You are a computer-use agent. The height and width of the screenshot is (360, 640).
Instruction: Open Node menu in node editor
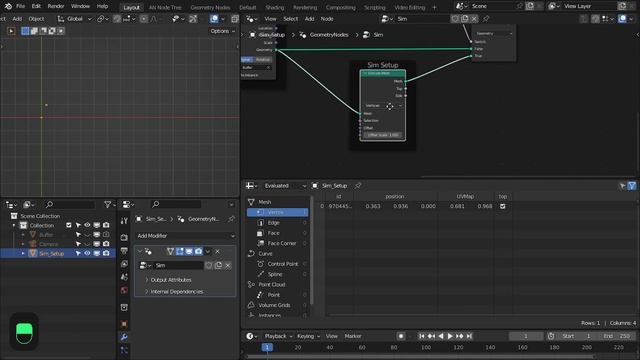coord(327,19)
